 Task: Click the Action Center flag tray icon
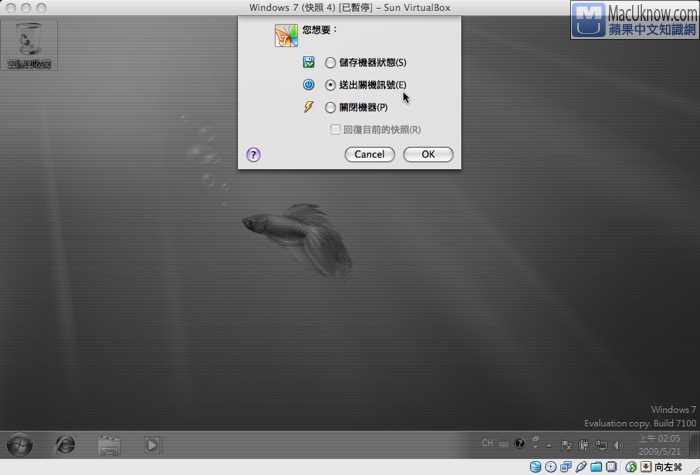(x=567, y=445)
